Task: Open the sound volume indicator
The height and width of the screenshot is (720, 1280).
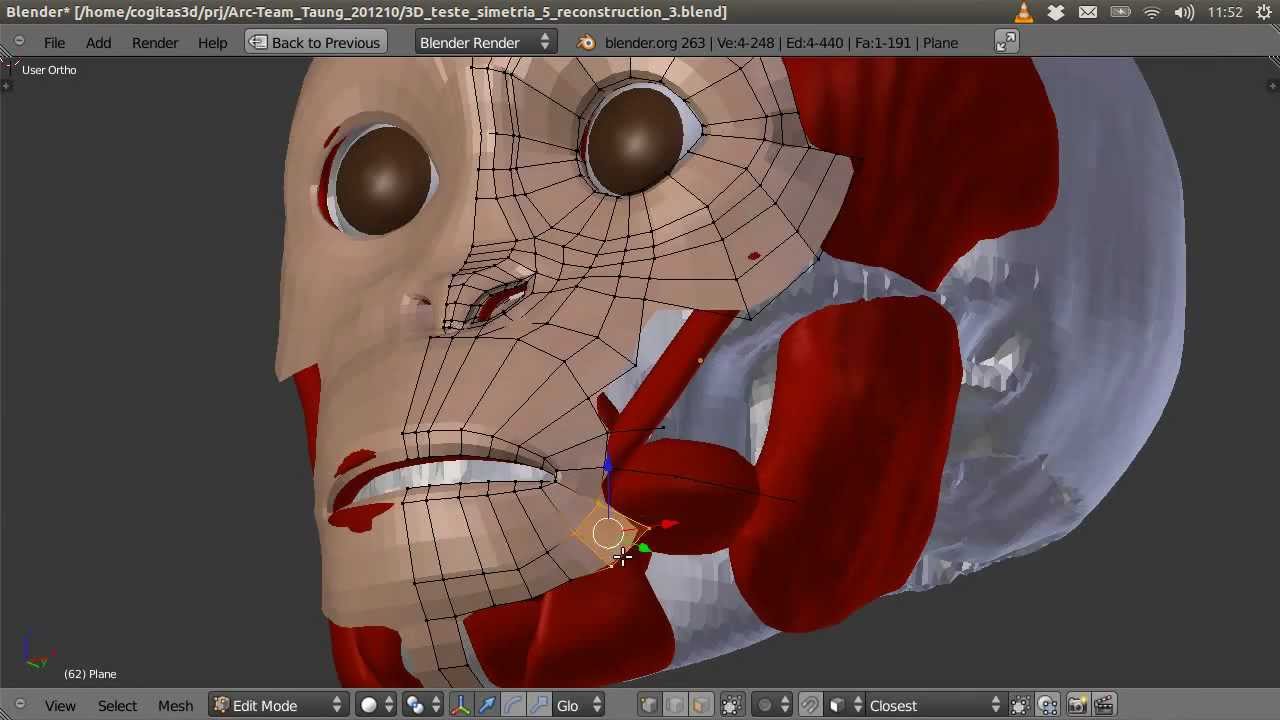Action: (1184, 12)
